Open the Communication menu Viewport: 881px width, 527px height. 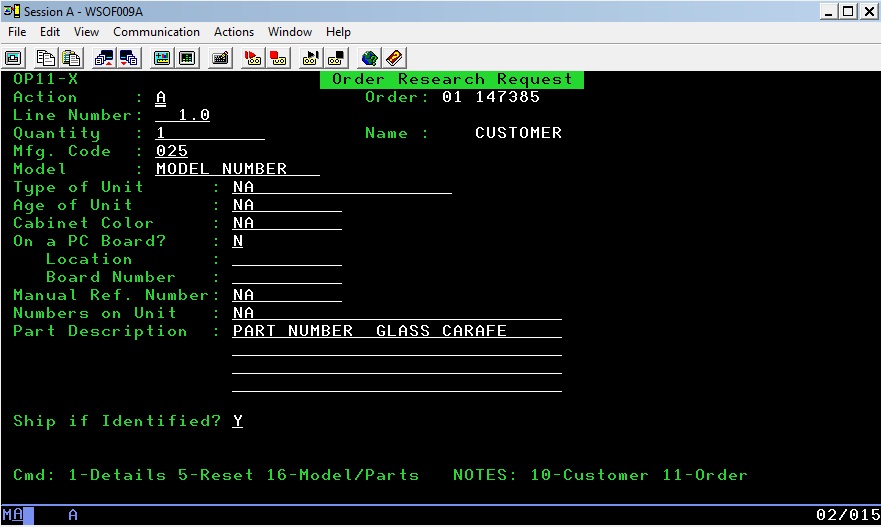(157, 32)
